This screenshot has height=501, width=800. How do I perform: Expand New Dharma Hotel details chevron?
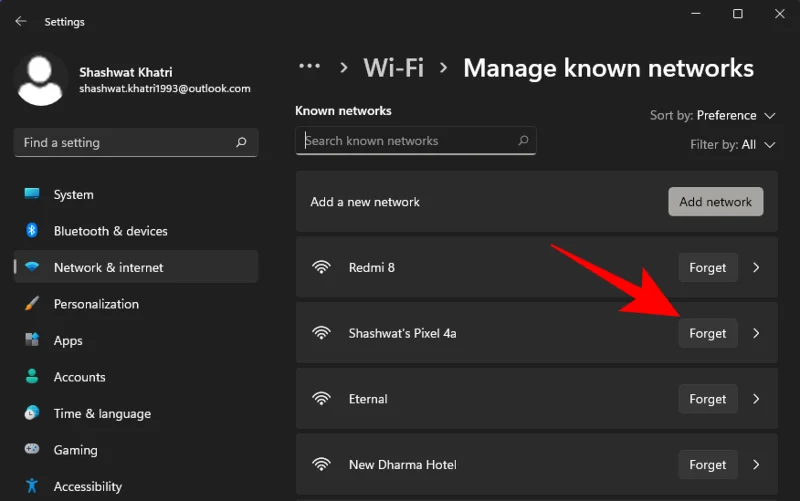point(756,465)
